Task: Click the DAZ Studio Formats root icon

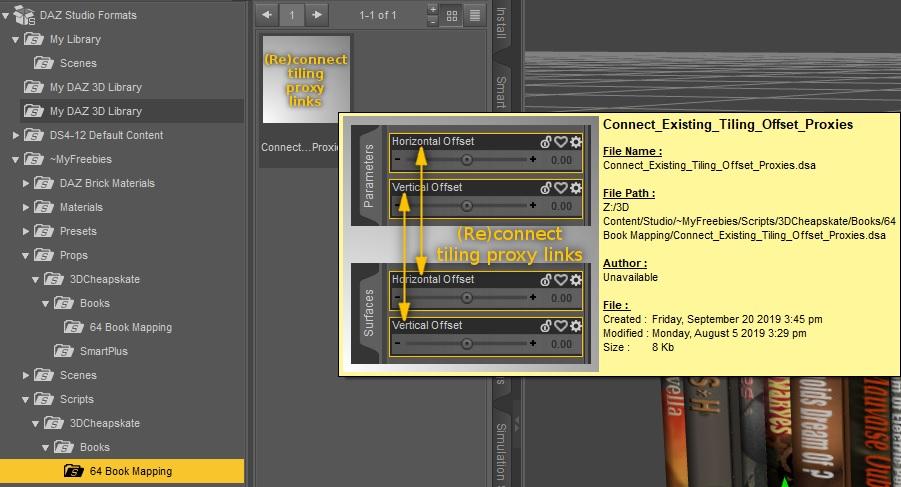Action: [25, 15]
